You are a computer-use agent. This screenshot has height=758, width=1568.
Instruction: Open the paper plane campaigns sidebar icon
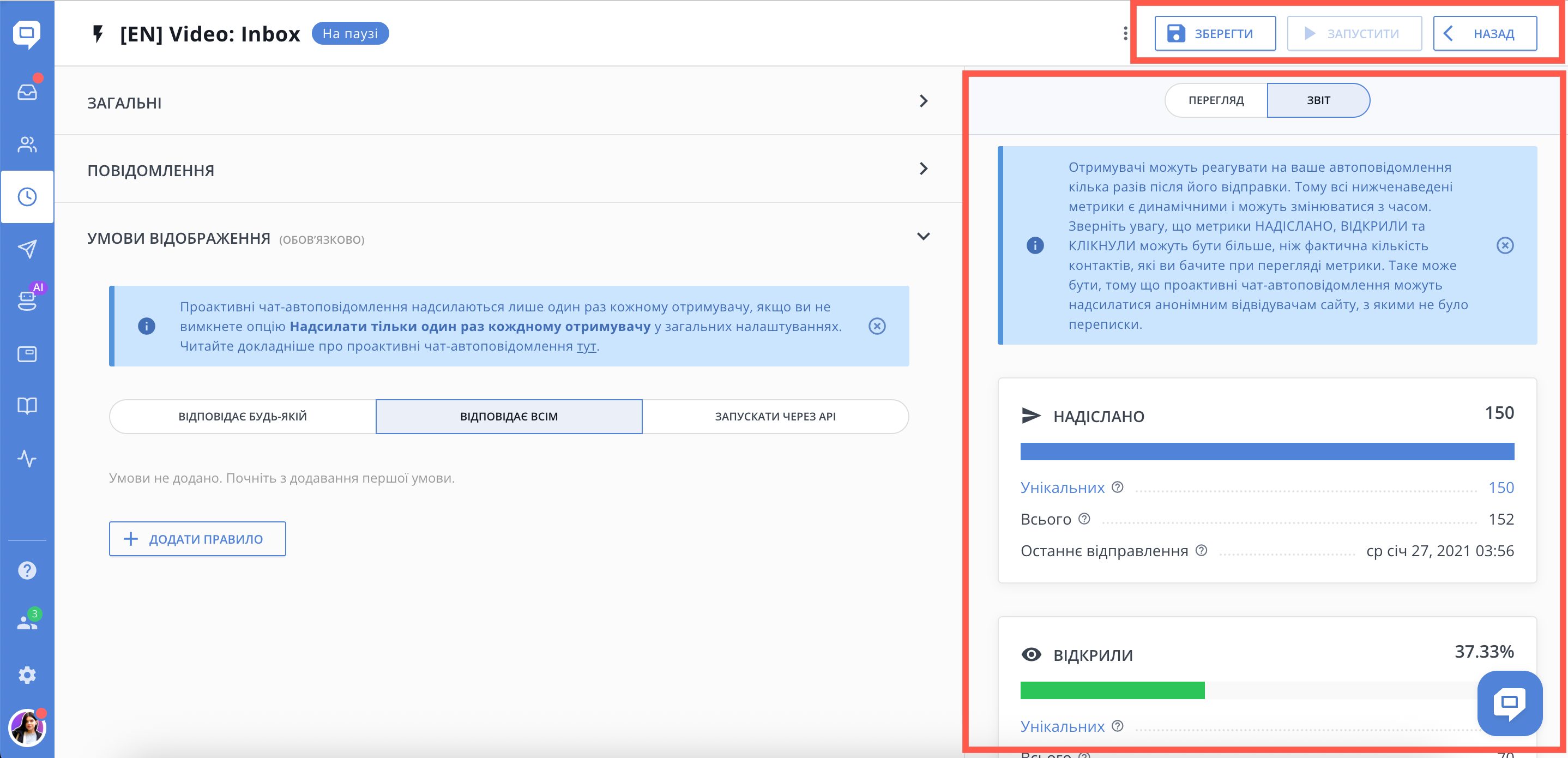(27, 249)
